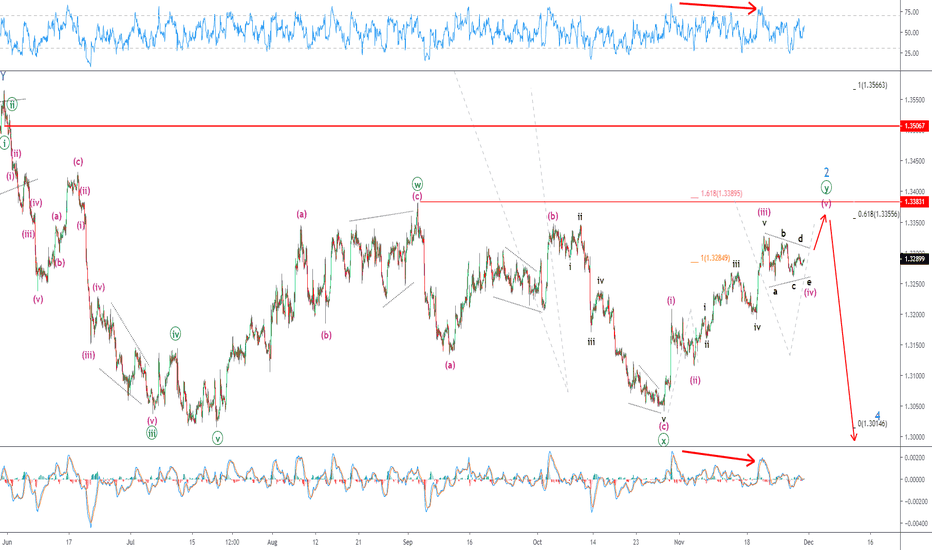Click the green circled y wave label
This screenshot has height=550, width=932.
click(x=826, y=187)
